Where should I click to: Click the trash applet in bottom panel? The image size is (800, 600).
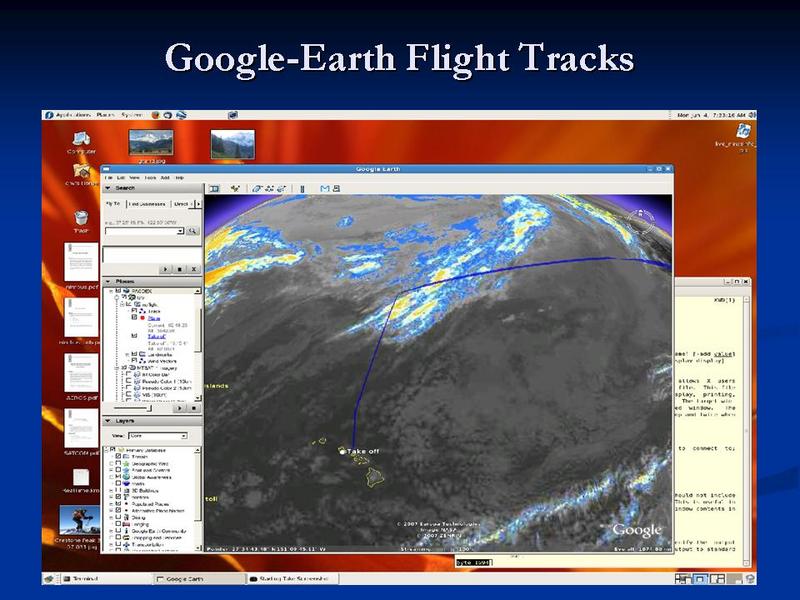[750, 579]
